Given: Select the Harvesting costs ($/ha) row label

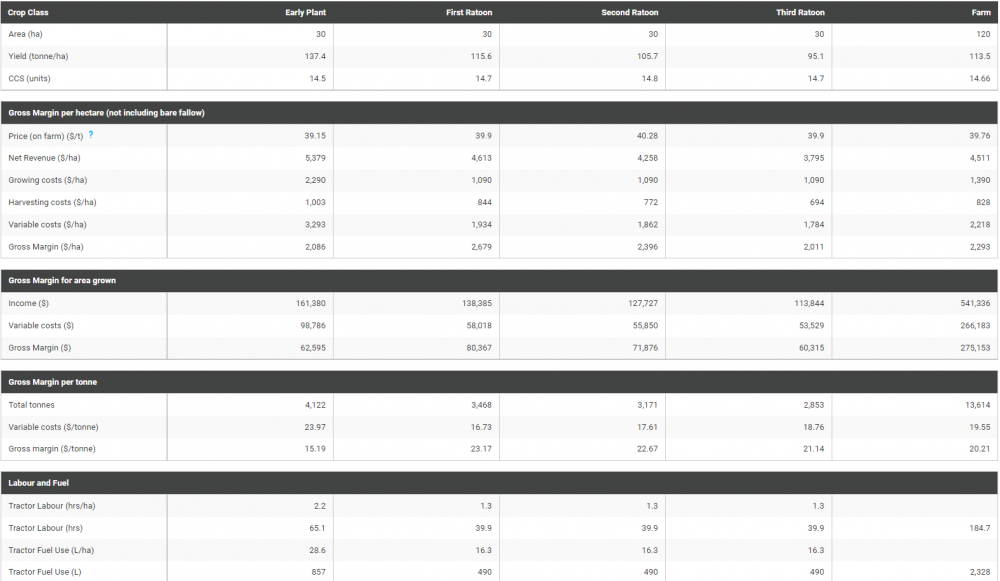Looking at the screenshot, I should point(52,202).
